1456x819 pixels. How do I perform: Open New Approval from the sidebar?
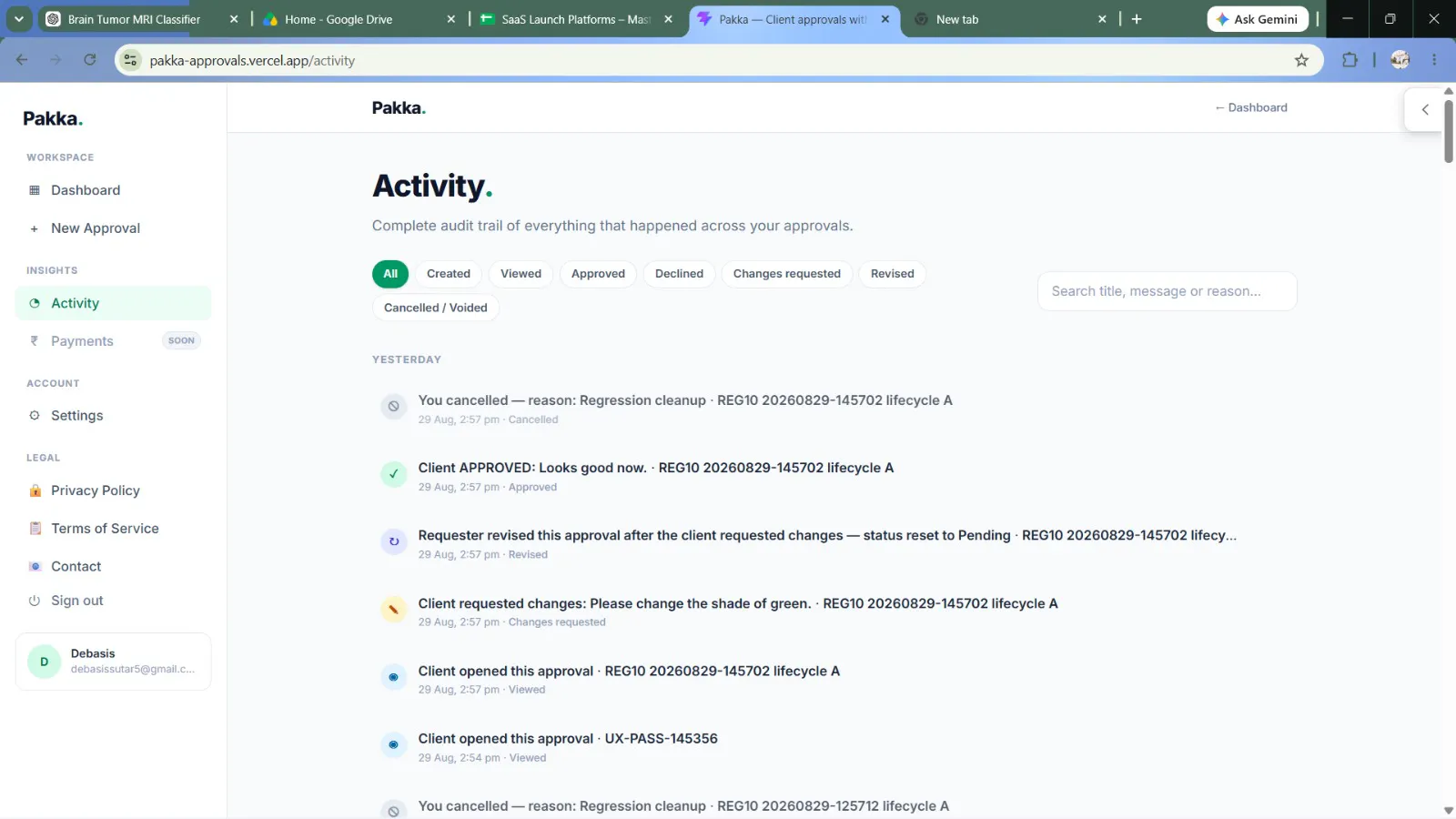pos(113,228)
